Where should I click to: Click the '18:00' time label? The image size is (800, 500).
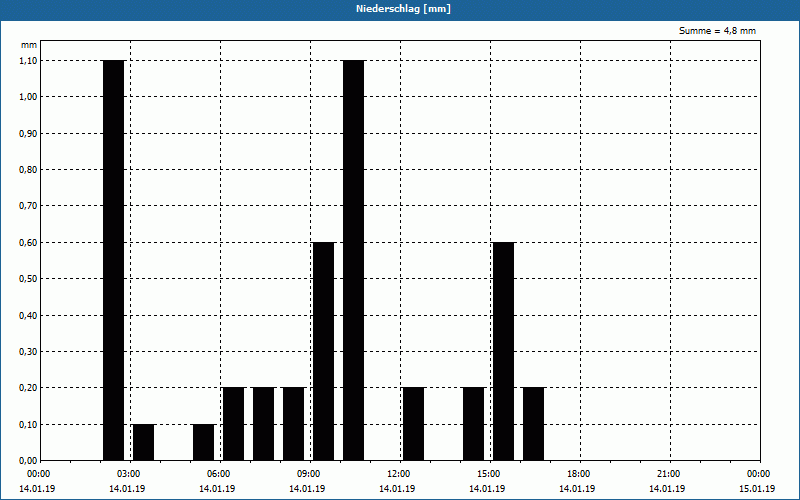579,474
